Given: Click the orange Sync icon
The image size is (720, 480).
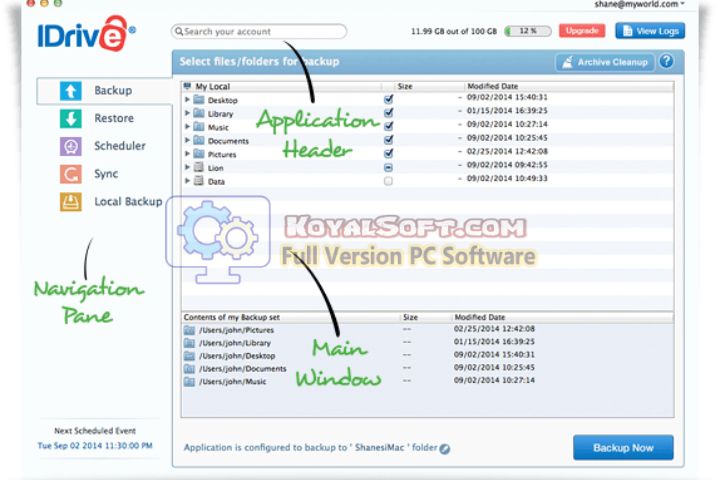Looking at the screenshot, I should (71, 174).
